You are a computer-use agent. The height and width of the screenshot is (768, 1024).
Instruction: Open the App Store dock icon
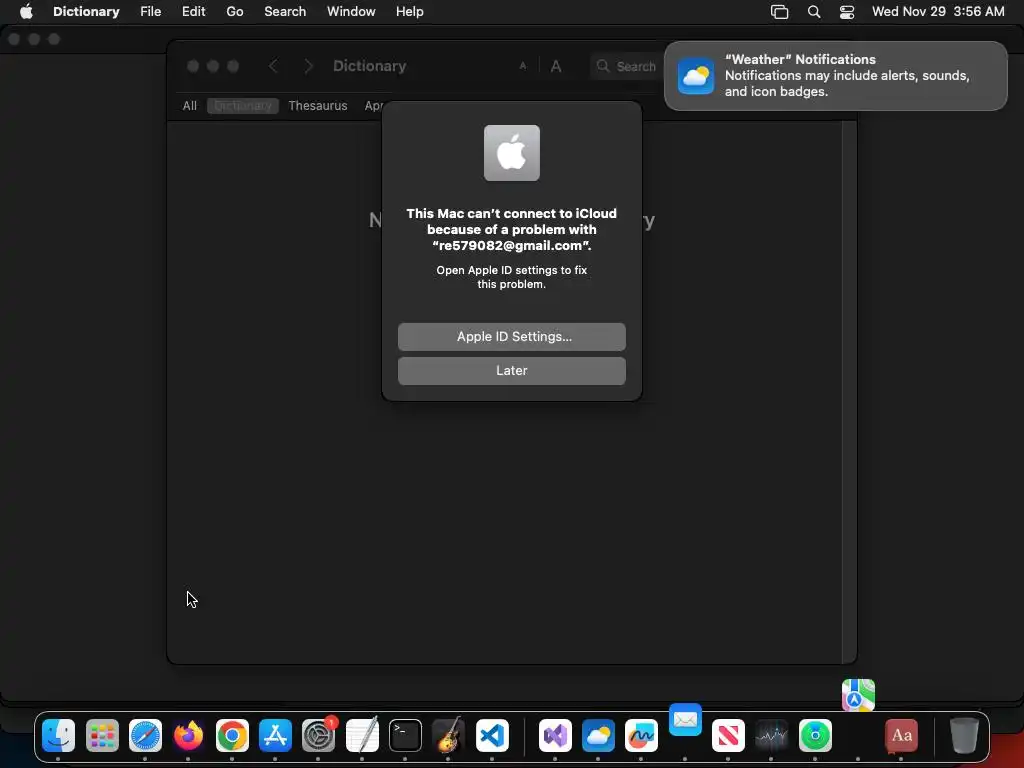(x=275, y=735)
